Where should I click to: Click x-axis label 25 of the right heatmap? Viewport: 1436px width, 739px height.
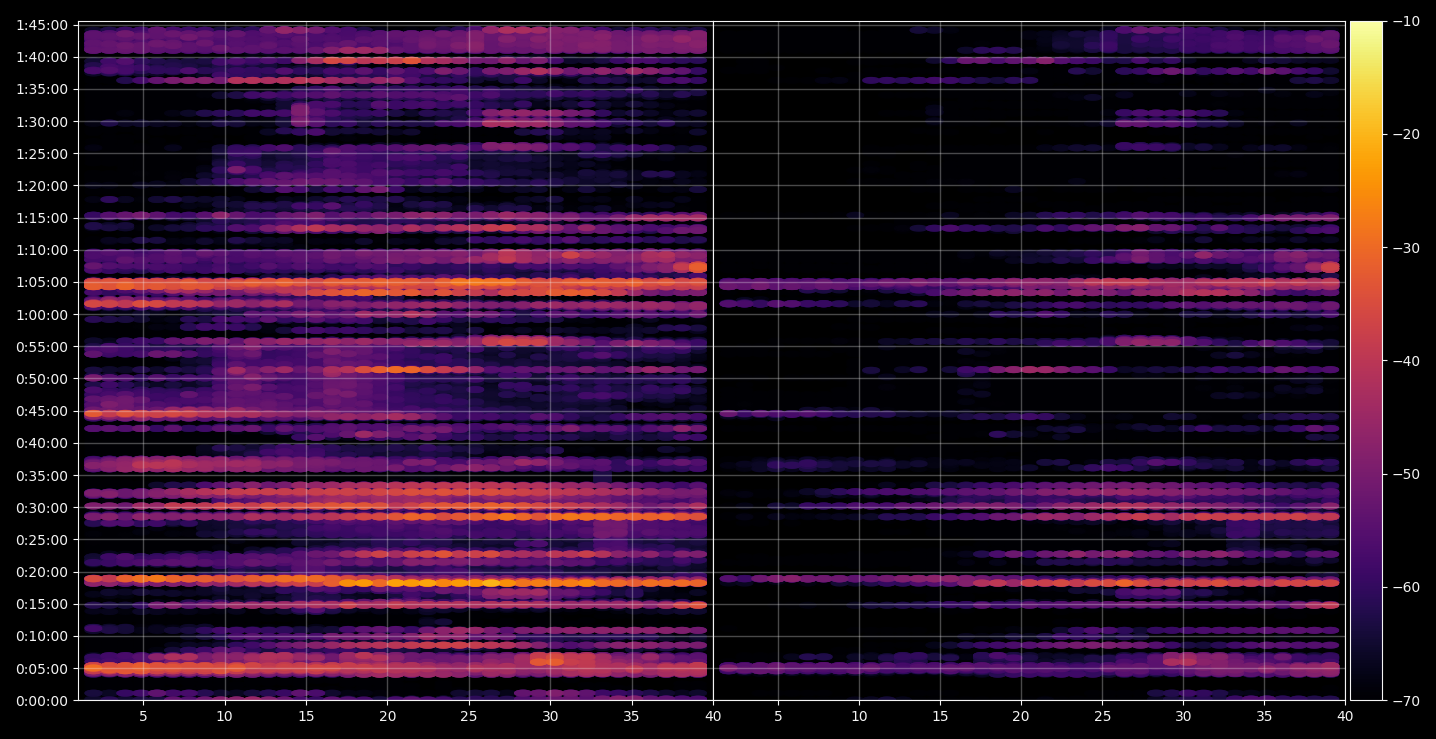1101,716
